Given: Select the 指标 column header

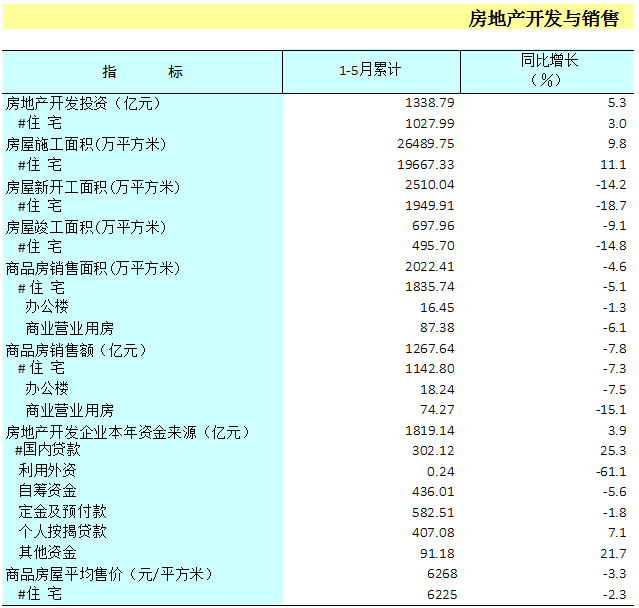Looking at the screenshot, I should 143,71.
